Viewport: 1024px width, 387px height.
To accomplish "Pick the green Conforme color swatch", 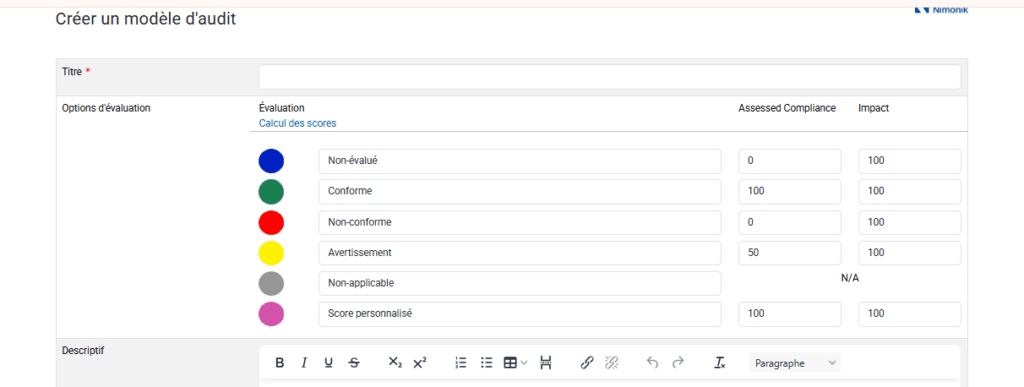I will [271, 192].
